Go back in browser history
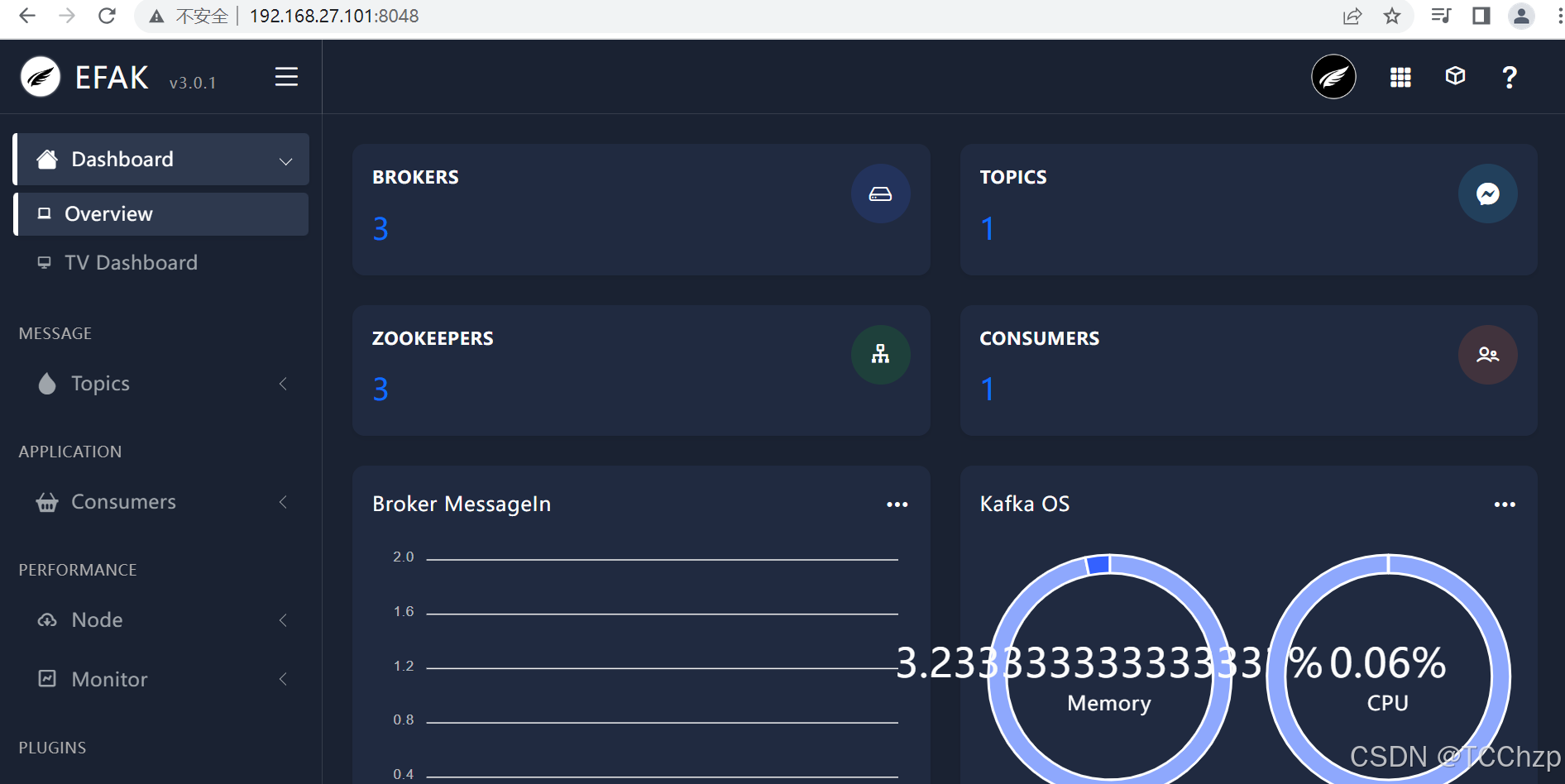The height and width of the screenshot is (784, 1565). coord(27,16)
